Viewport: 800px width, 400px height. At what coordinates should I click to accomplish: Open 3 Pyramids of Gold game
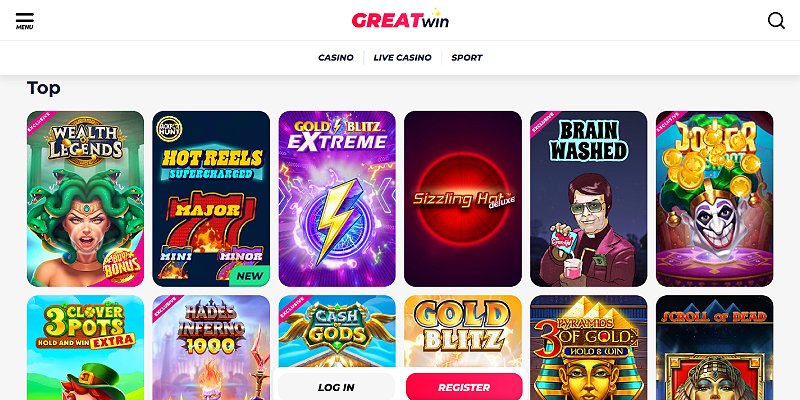coord(589,347)
